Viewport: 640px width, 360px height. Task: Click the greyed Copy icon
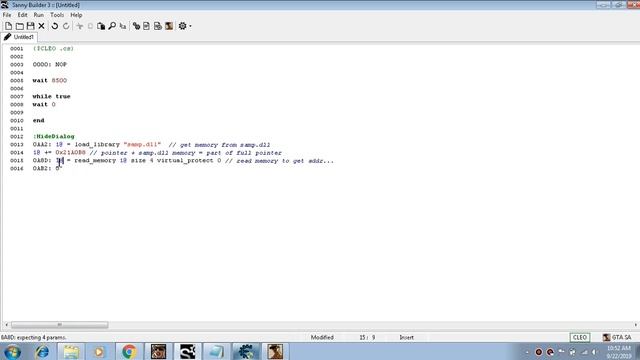click(x=90, y=26)
